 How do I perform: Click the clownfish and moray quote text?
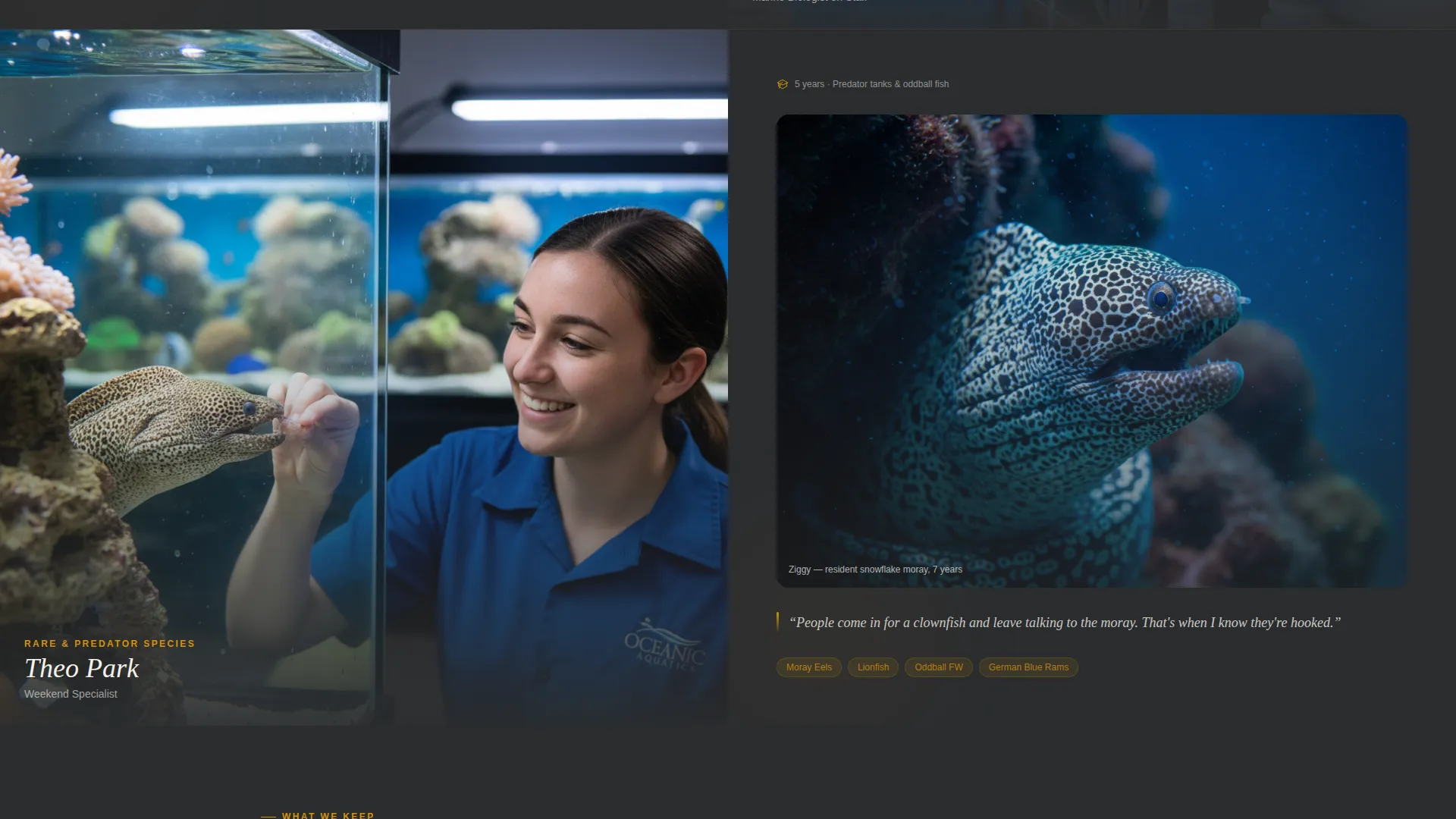pyautogui.click(x=1065, y=623)
